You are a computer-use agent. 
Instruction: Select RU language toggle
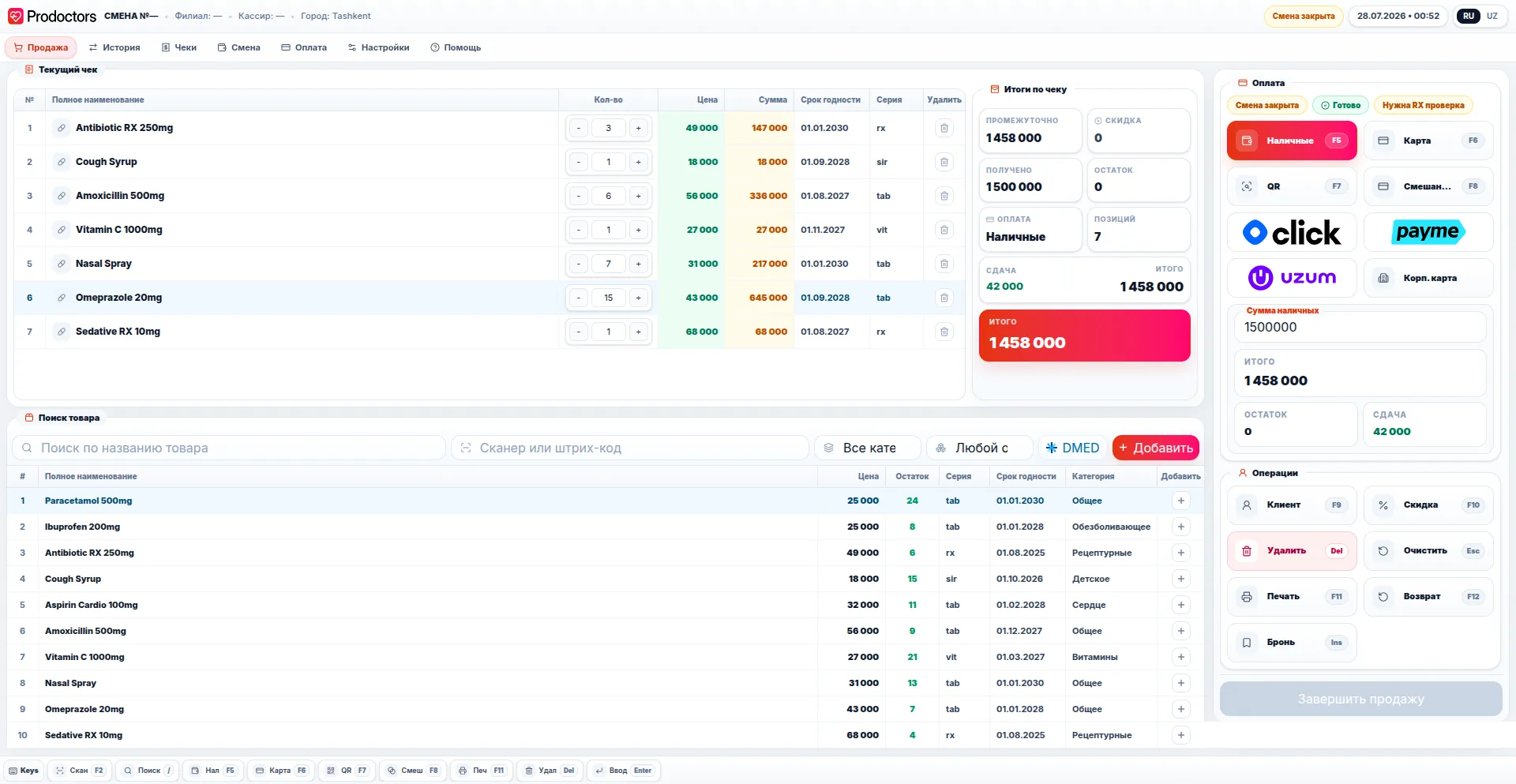click(1468, 16)
